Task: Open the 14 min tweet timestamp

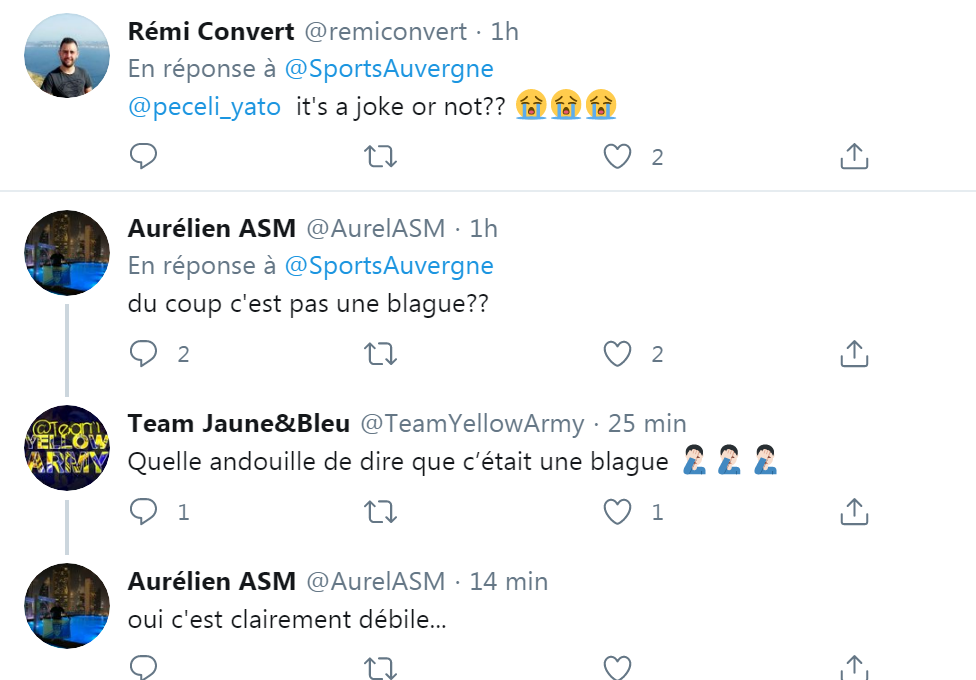Action: click(509, 581)
